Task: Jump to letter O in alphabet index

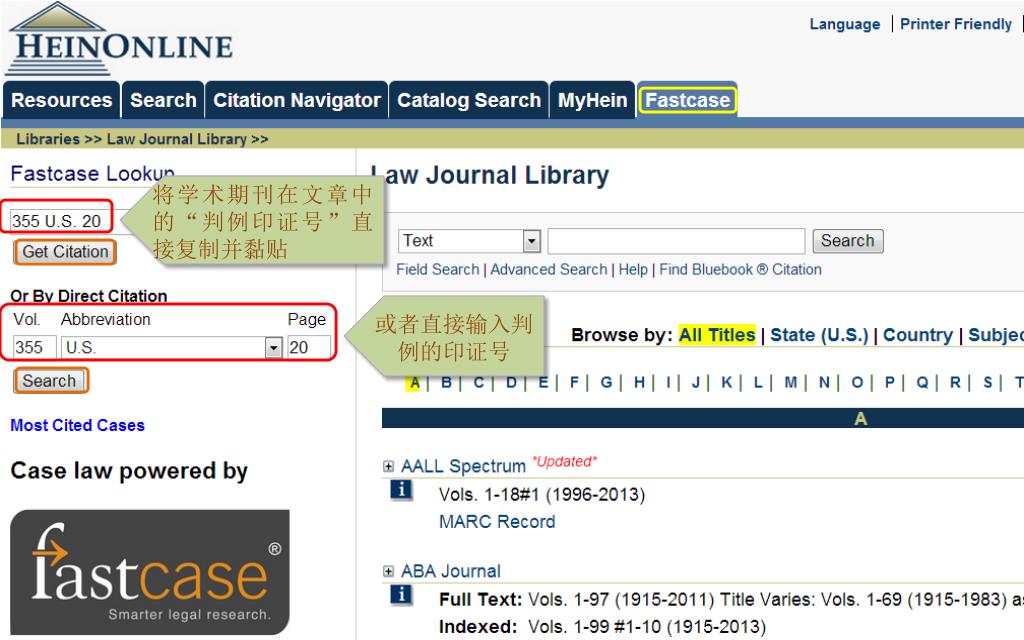Action: pos(857,383)
